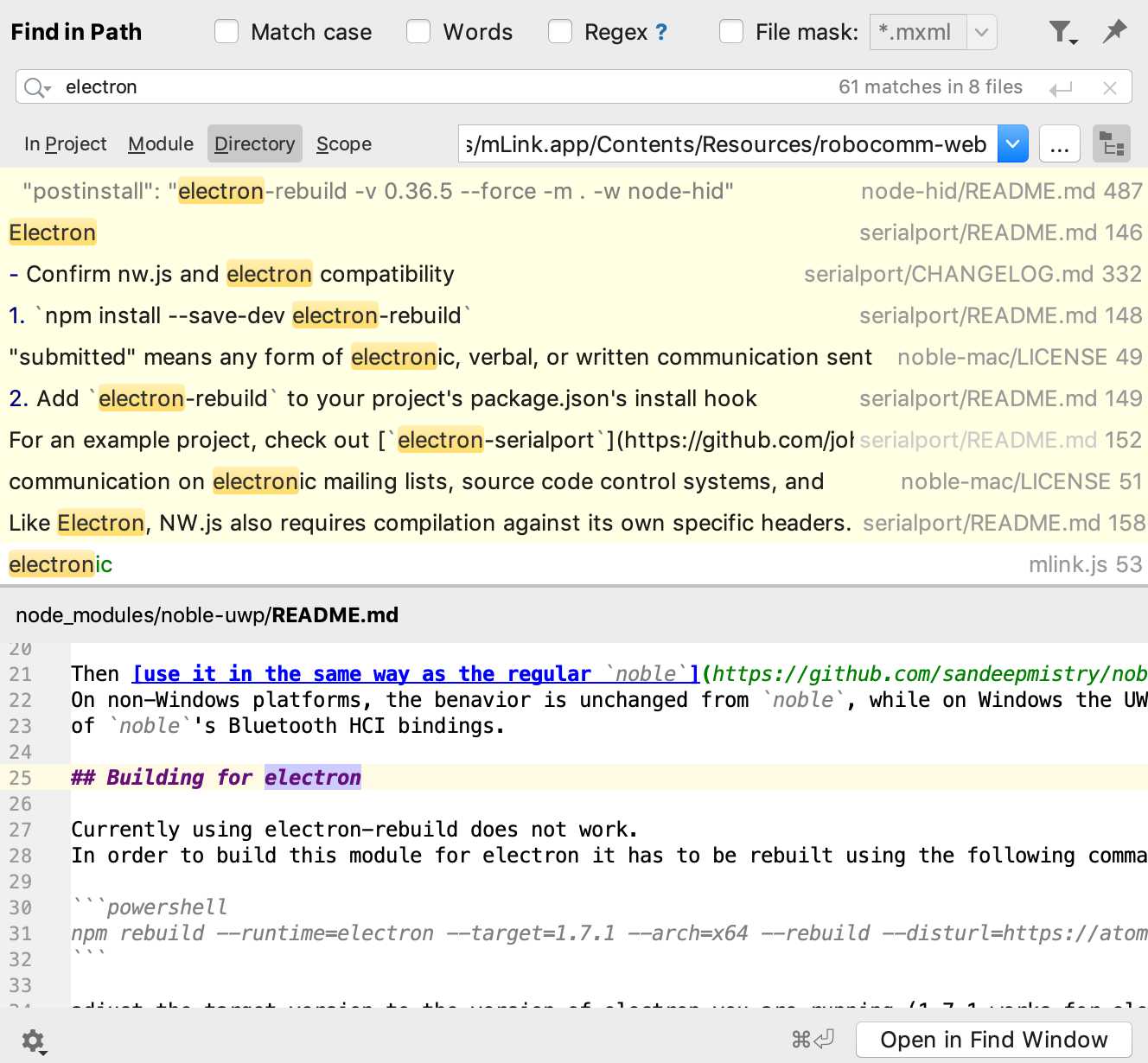Select the "submitted" means any form result
This screenshot has width=1148, height=1063.
(x=574, y=357)
